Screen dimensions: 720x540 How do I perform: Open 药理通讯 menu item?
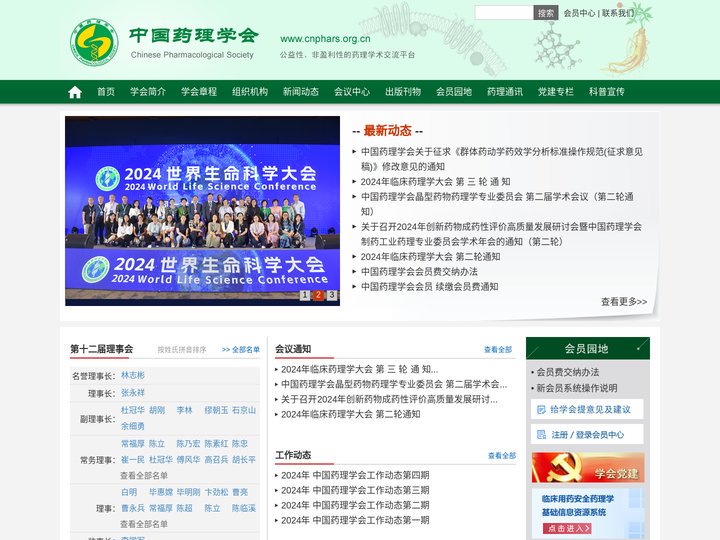click(505, 91)
